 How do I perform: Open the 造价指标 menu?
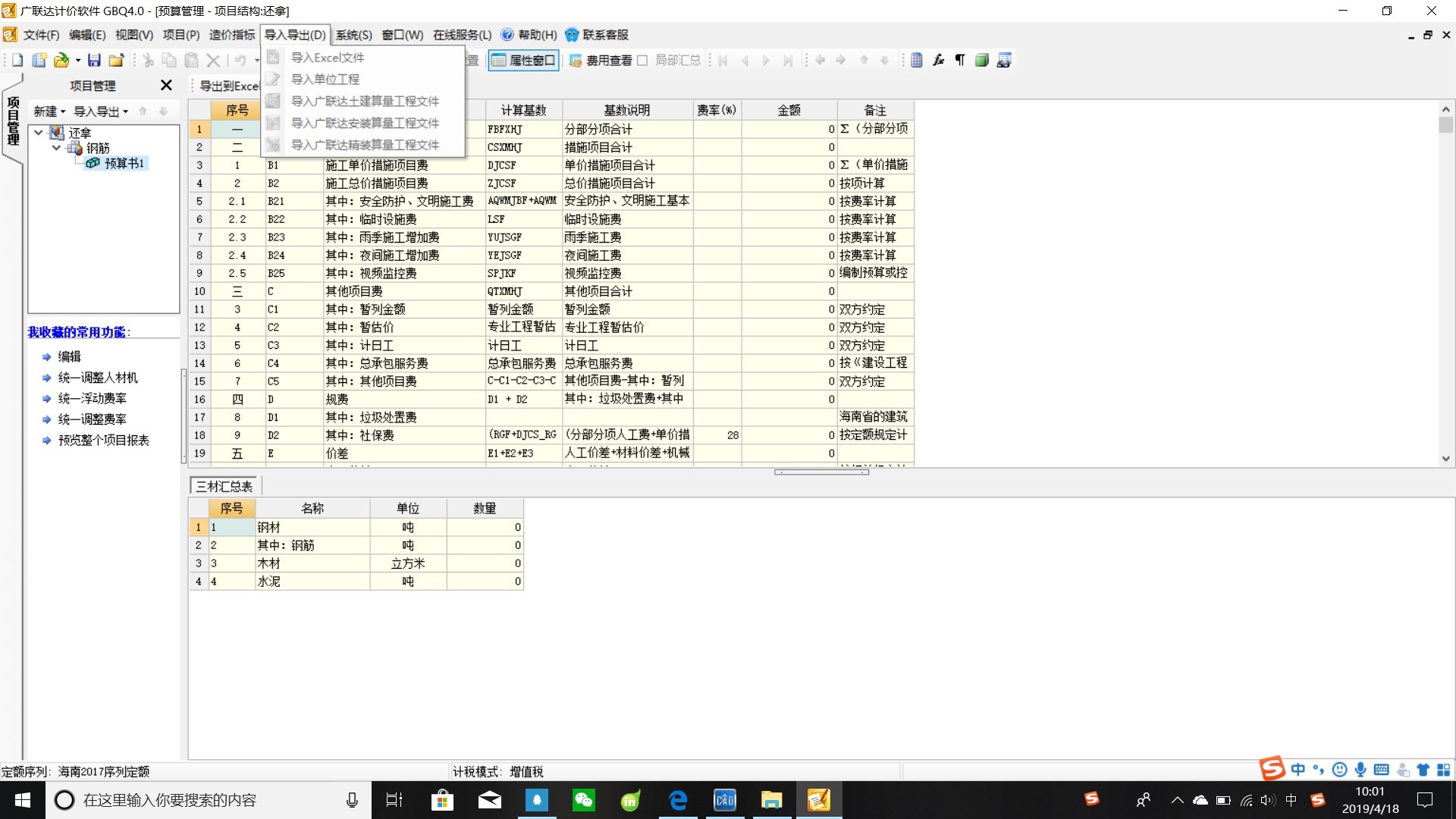pos(232,35)
